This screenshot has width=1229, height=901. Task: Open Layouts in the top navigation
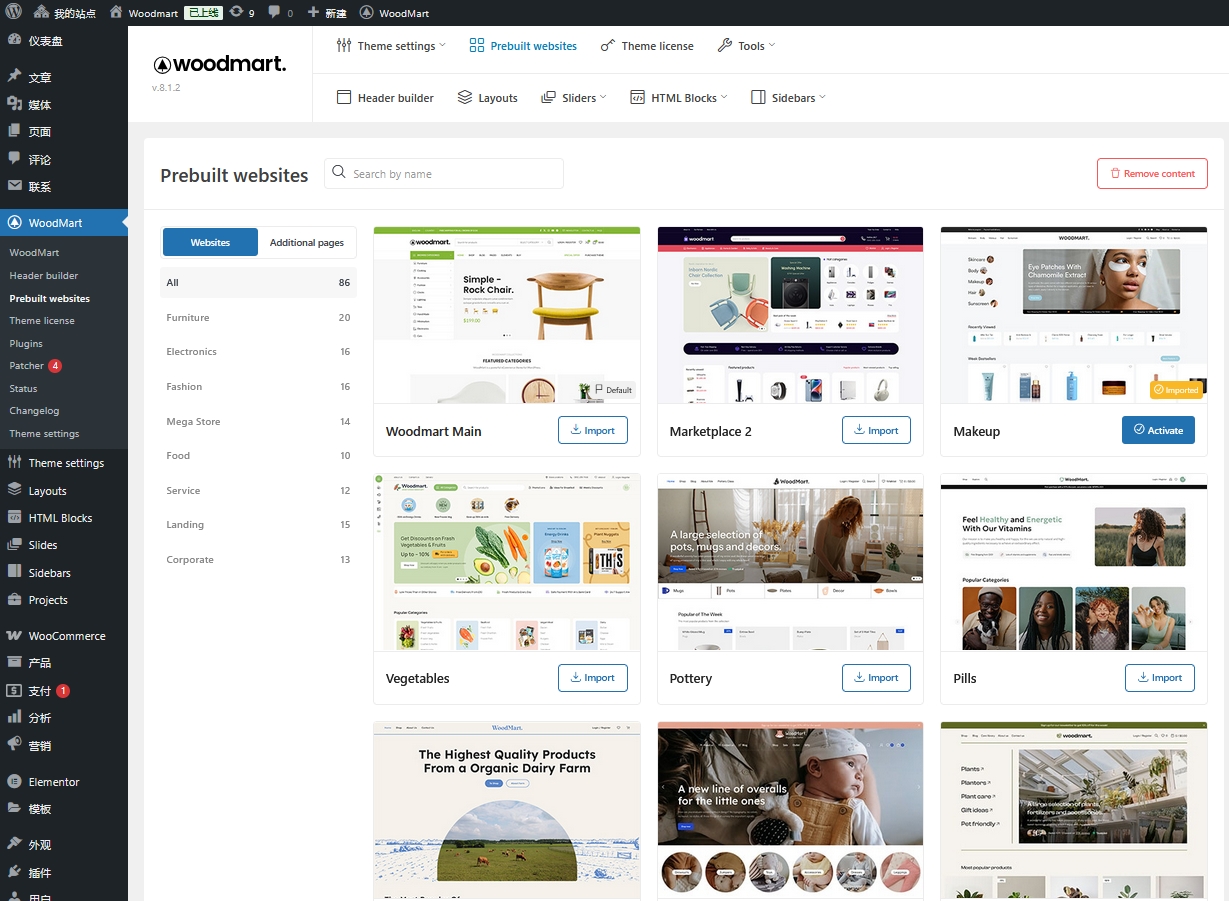(488, 98)
